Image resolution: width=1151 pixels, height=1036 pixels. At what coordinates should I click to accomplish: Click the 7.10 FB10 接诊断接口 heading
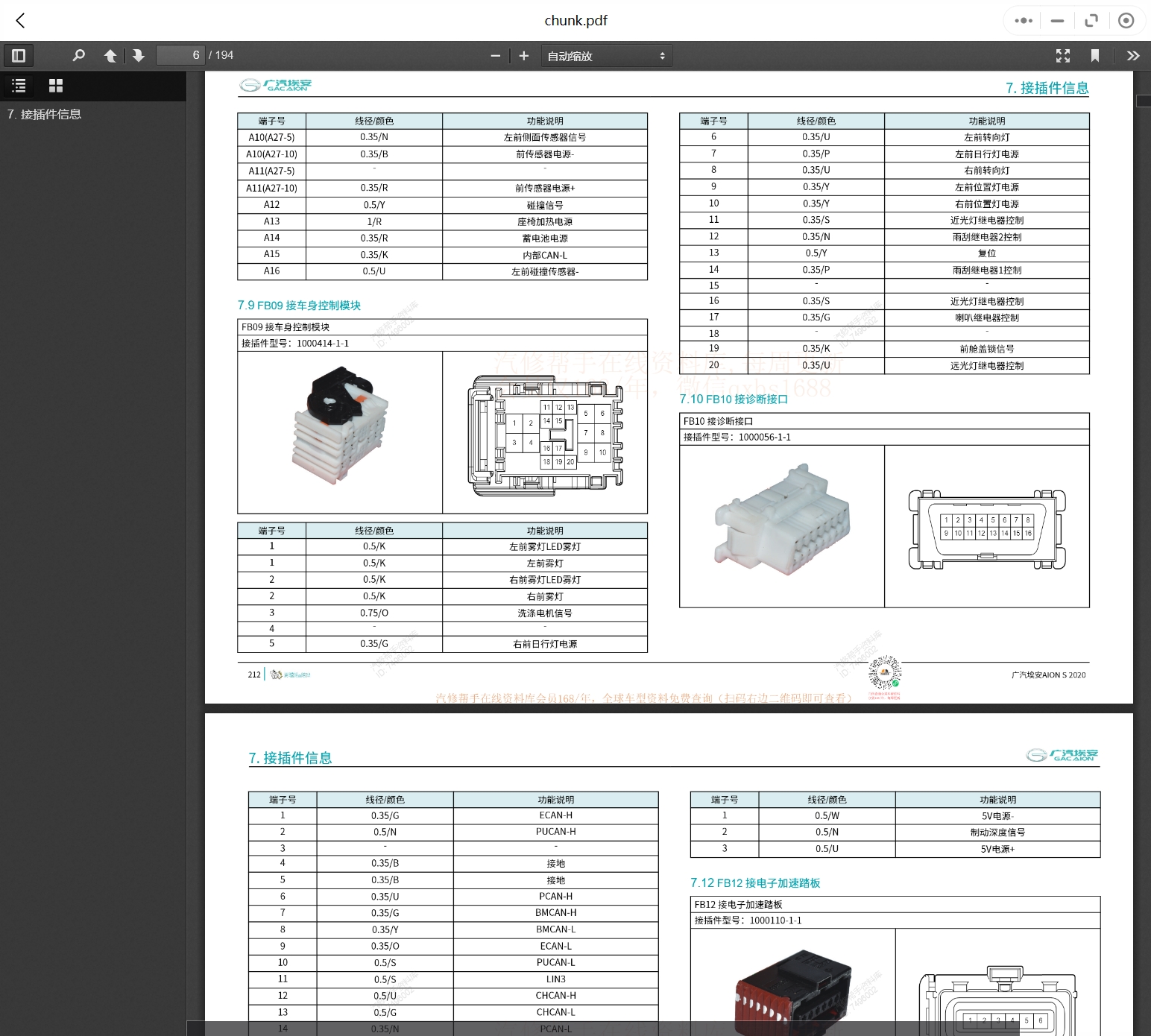tap(734, 399)
